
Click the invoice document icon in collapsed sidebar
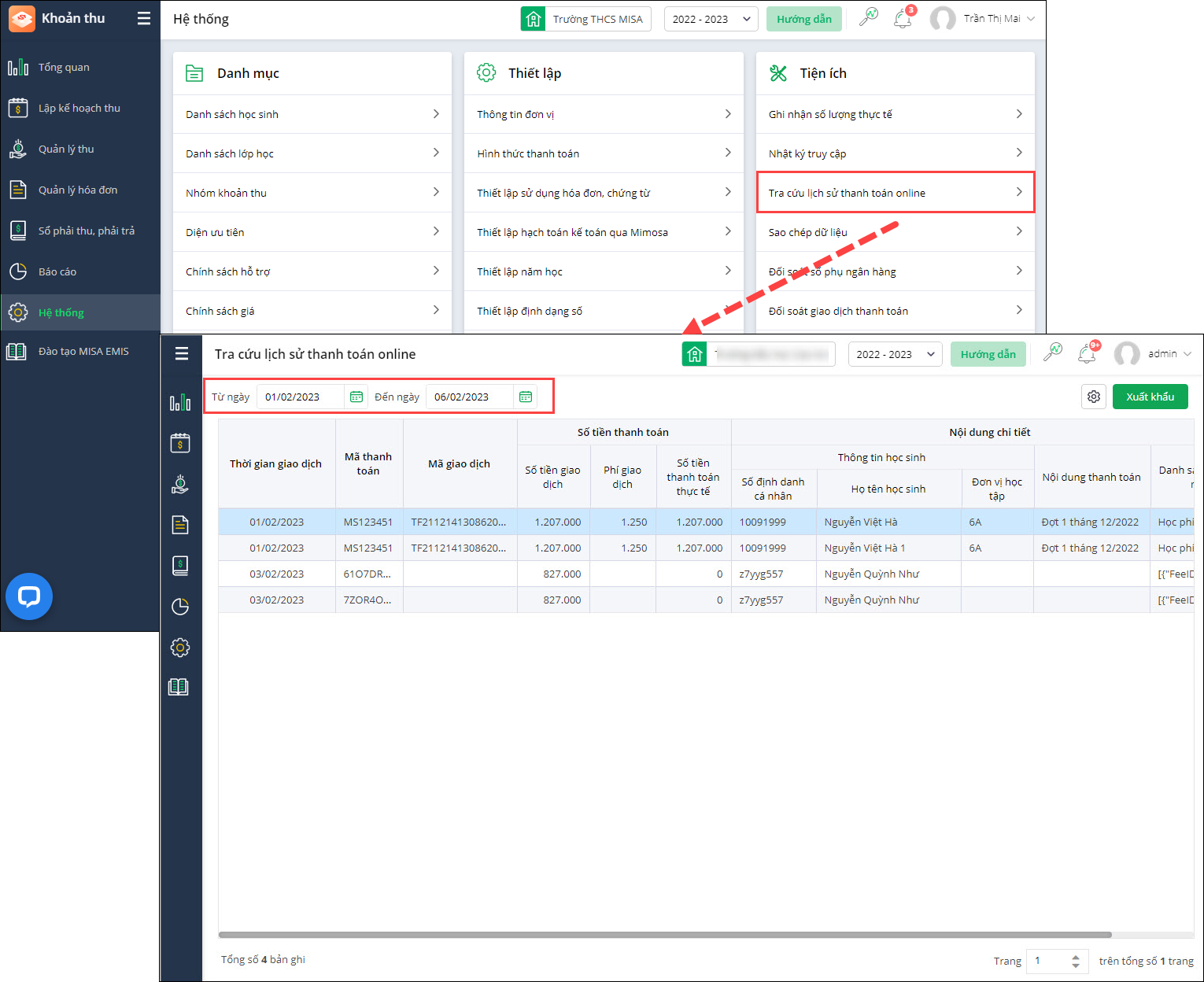click(x=180, y=525)
